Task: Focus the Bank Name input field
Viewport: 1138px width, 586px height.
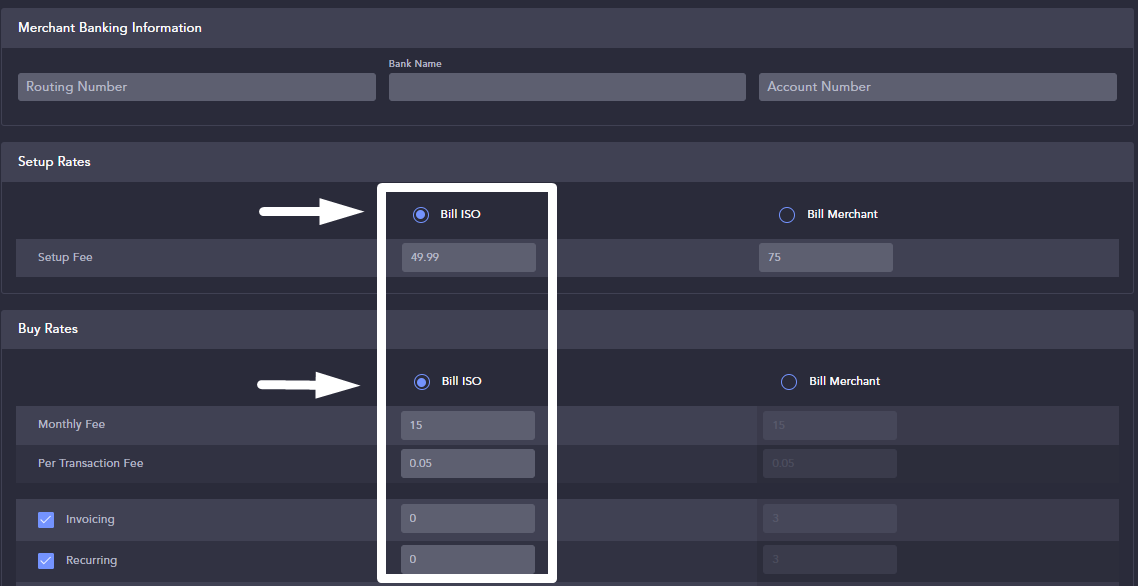Action: [568, 87]
